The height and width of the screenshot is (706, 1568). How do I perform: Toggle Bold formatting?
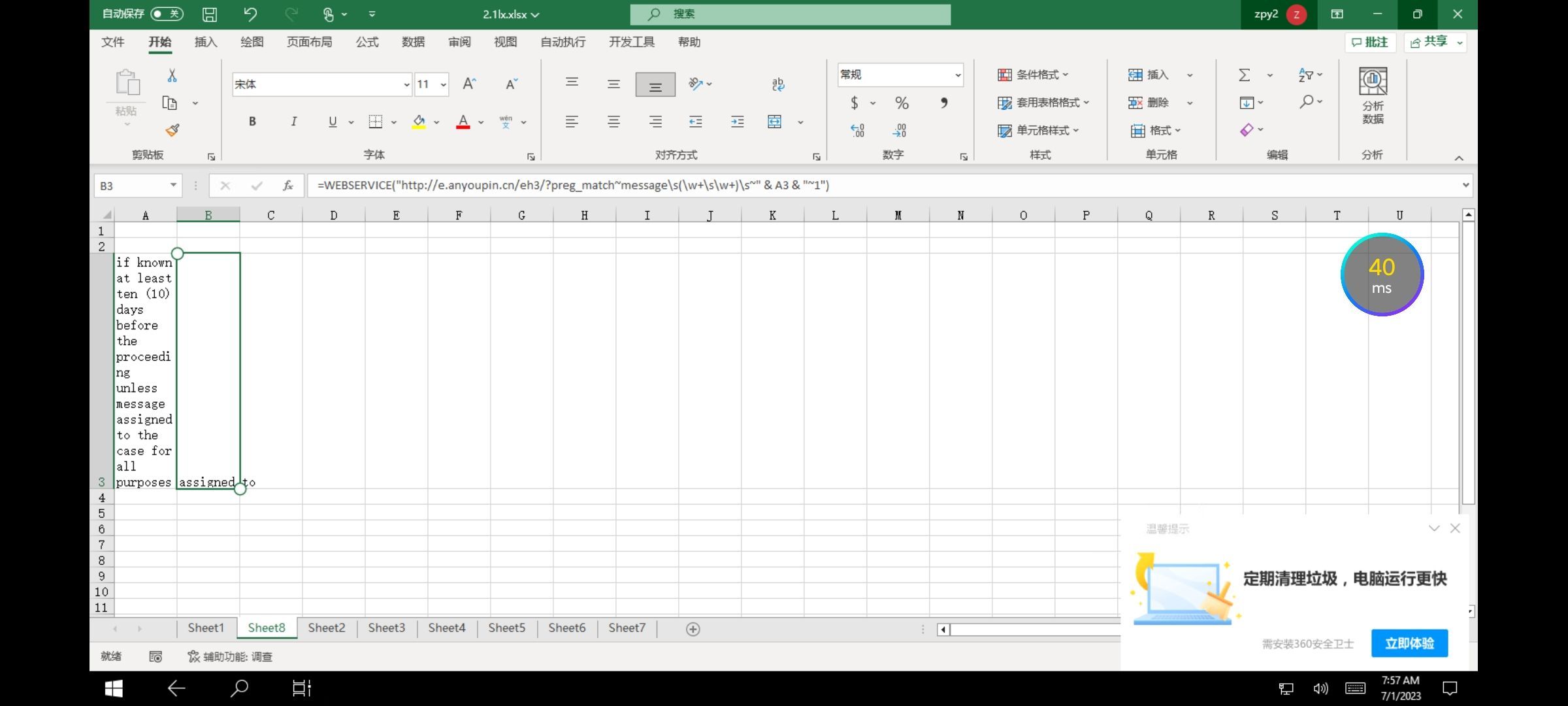coord(252,122)
